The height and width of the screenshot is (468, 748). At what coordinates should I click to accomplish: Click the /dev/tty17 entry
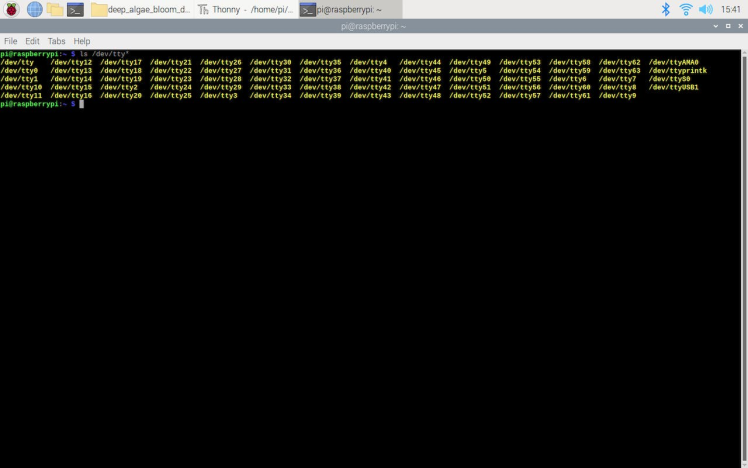click(121, 62)
